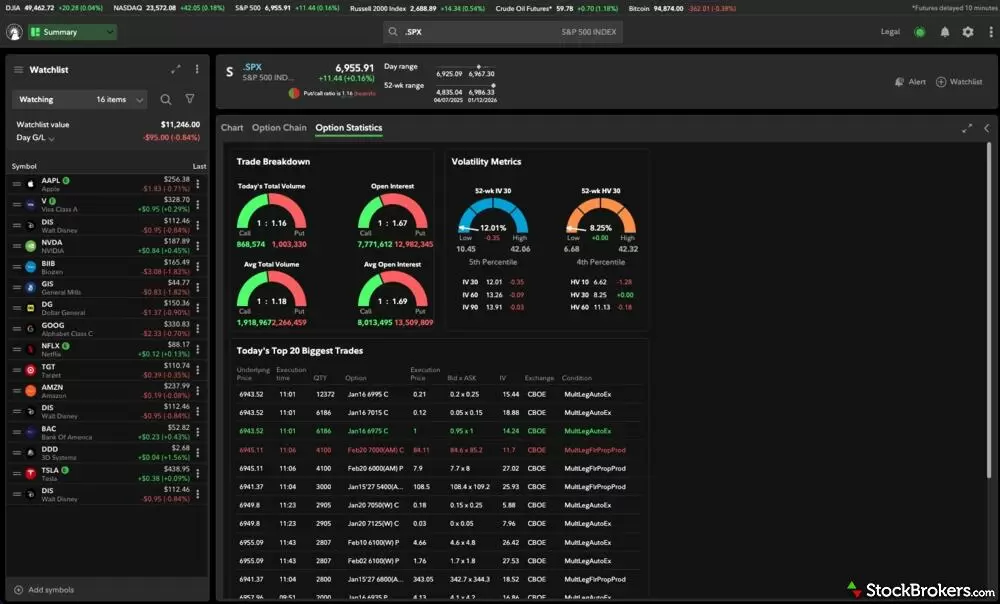This screenshot has height=604, width=1000.
Task: Open the Option Chain tab
Action: click(x=279, y=128)
